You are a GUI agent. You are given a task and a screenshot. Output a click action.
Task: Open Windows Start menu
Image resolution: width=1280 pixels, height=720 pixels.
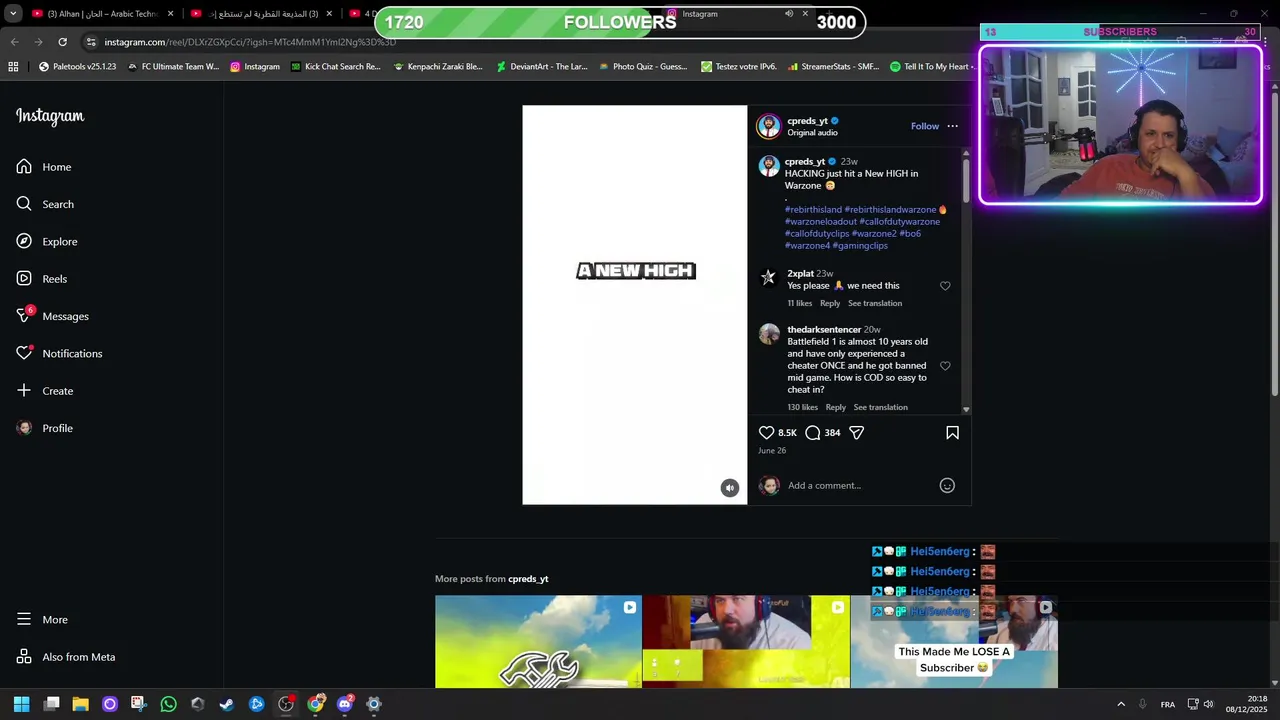coord(21,704)
